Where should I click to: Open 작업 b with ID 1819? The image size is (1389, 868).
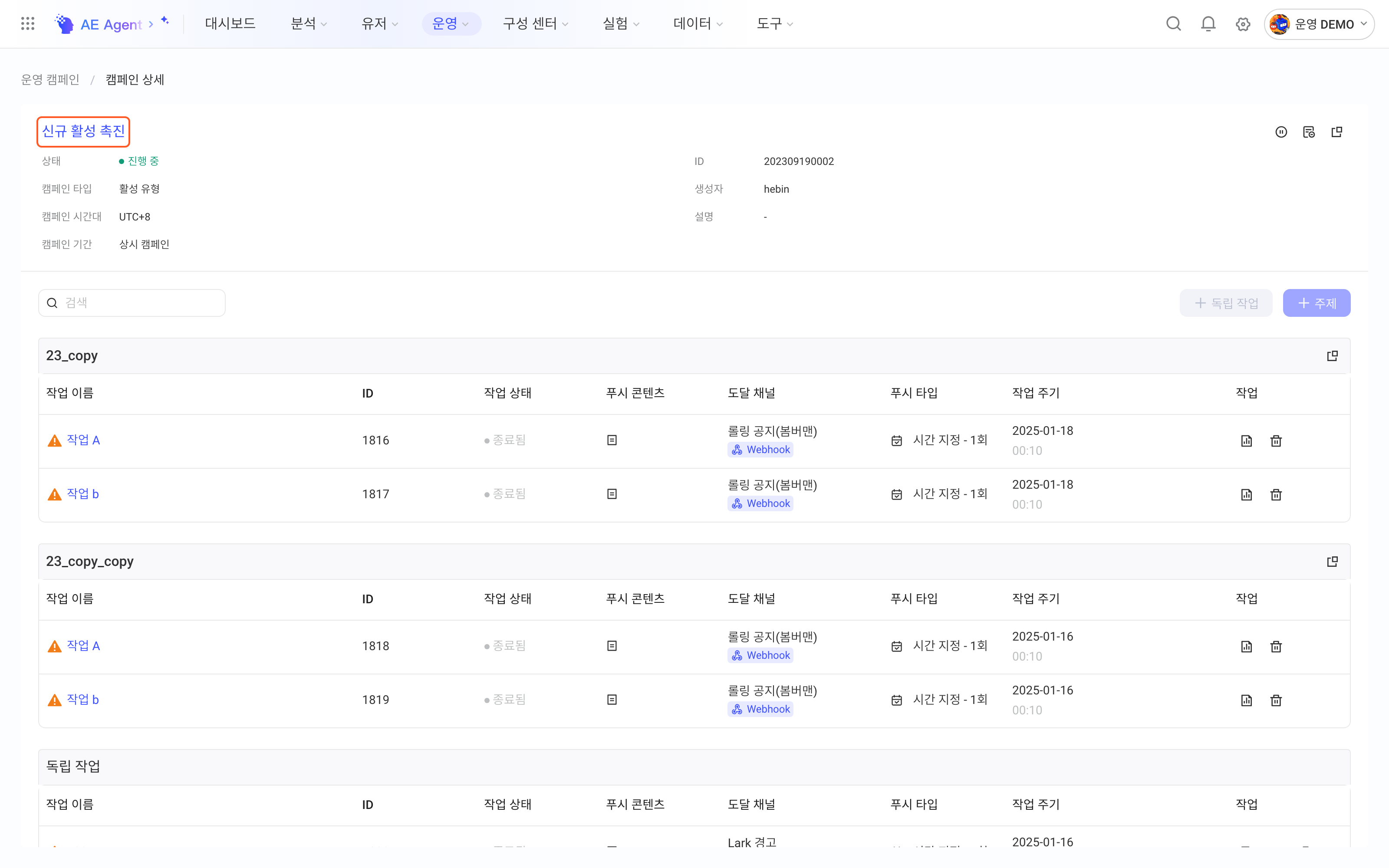click(82, 700)
